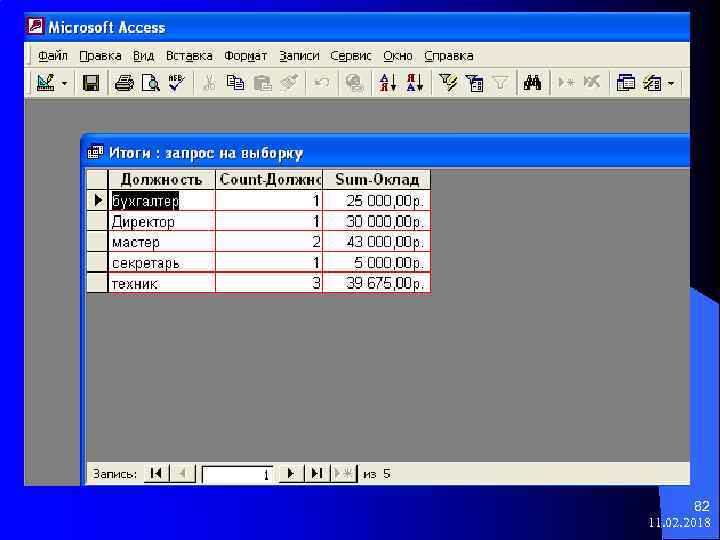Click the row selector for Директор row

point(97,222)
